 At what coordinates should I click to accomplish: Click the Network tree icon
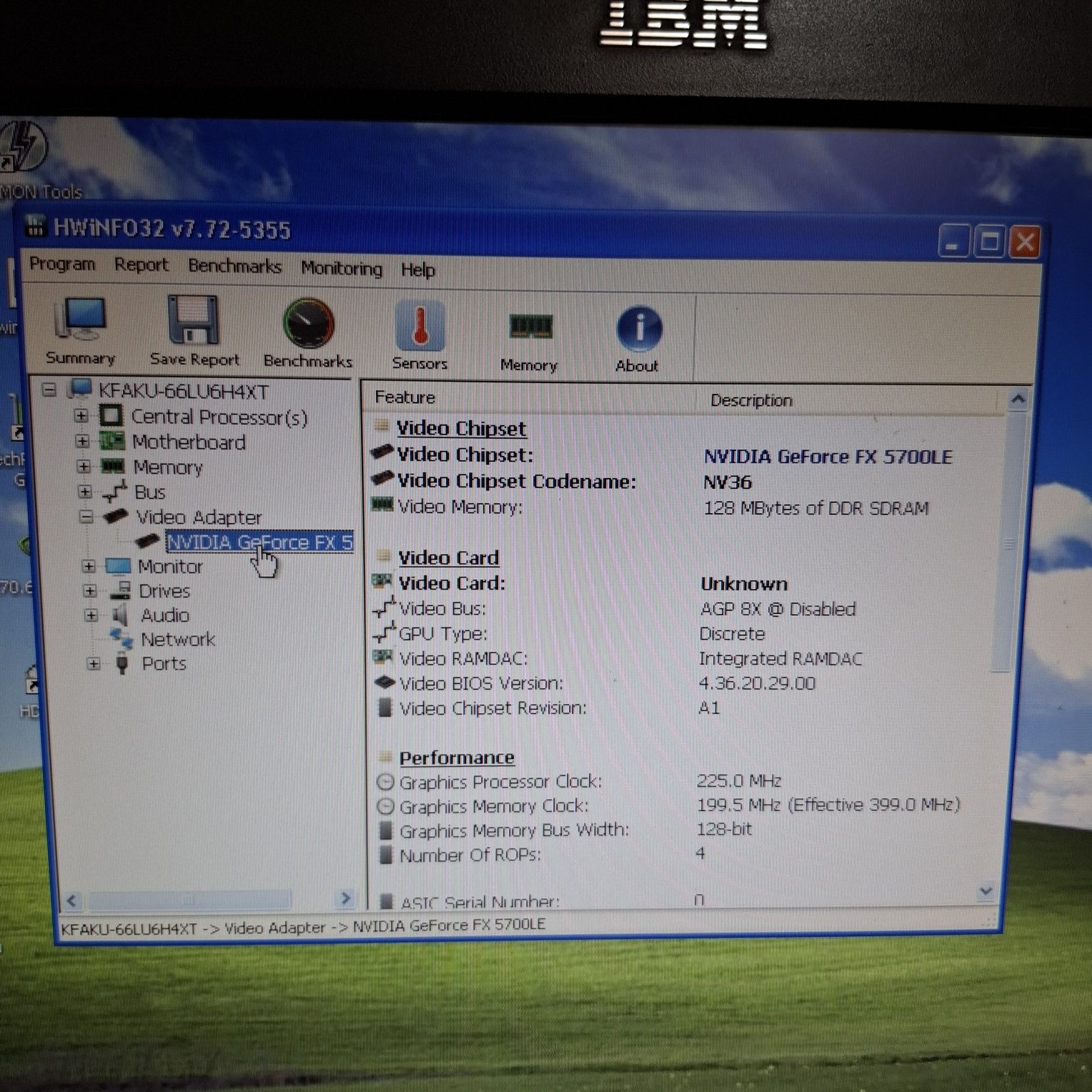(x=121, y=638)
